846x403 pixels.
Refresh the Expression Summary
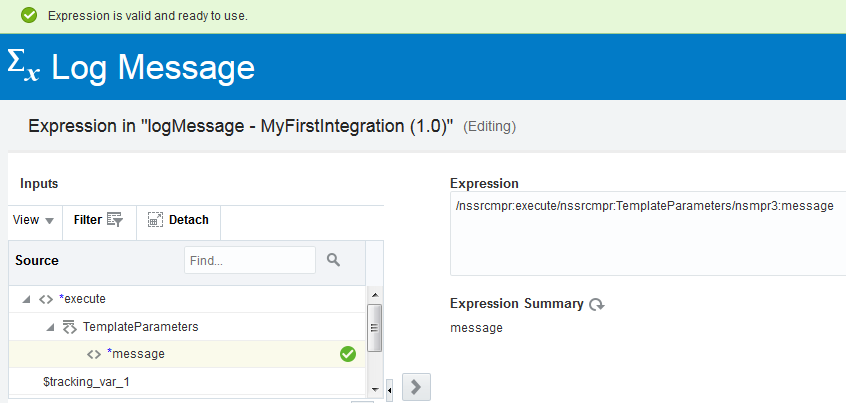pos(597,304)
